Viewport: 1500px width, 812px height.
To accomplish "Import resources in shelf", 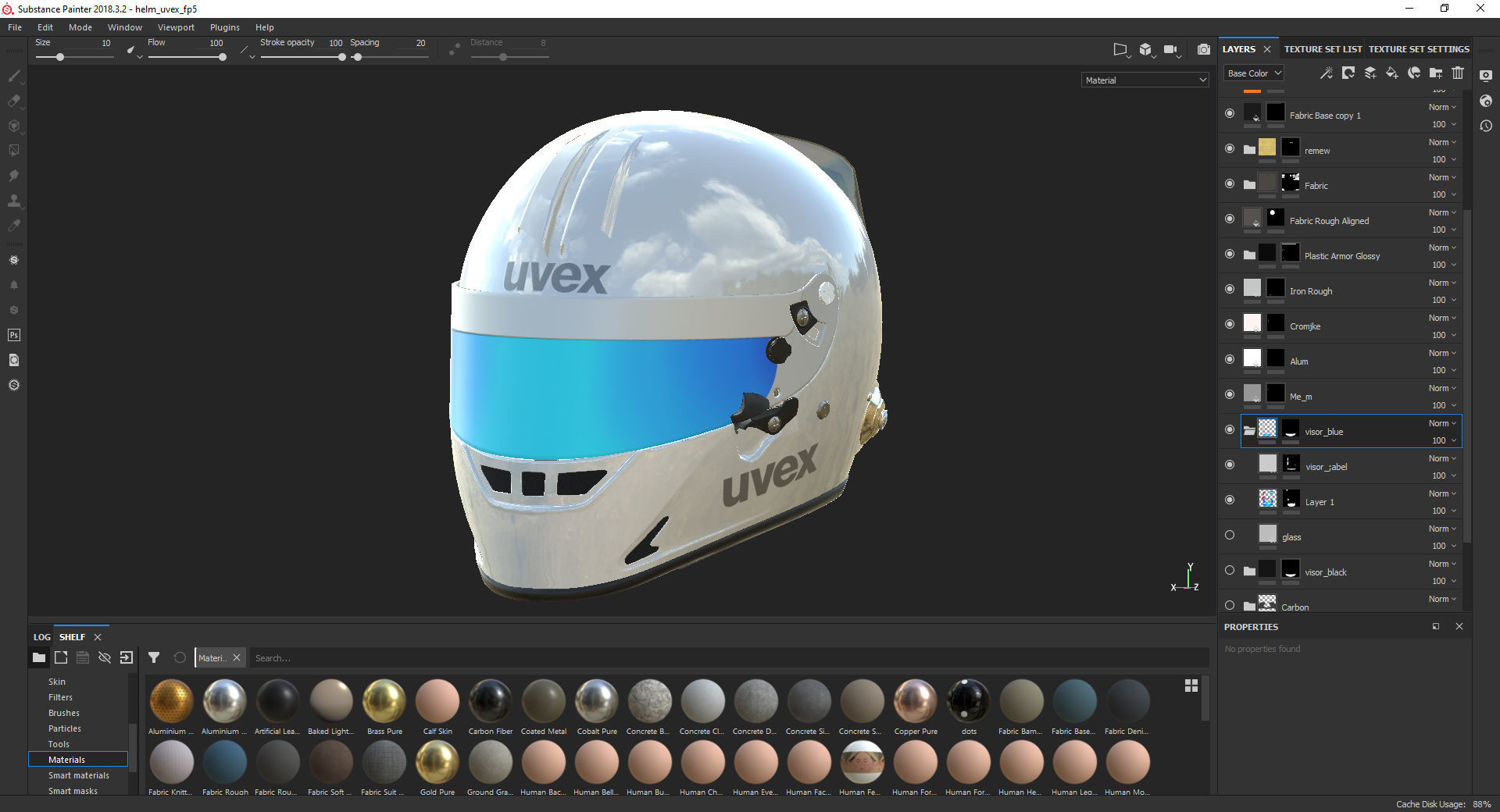I will pyautogui.click(x=126, y=657).
